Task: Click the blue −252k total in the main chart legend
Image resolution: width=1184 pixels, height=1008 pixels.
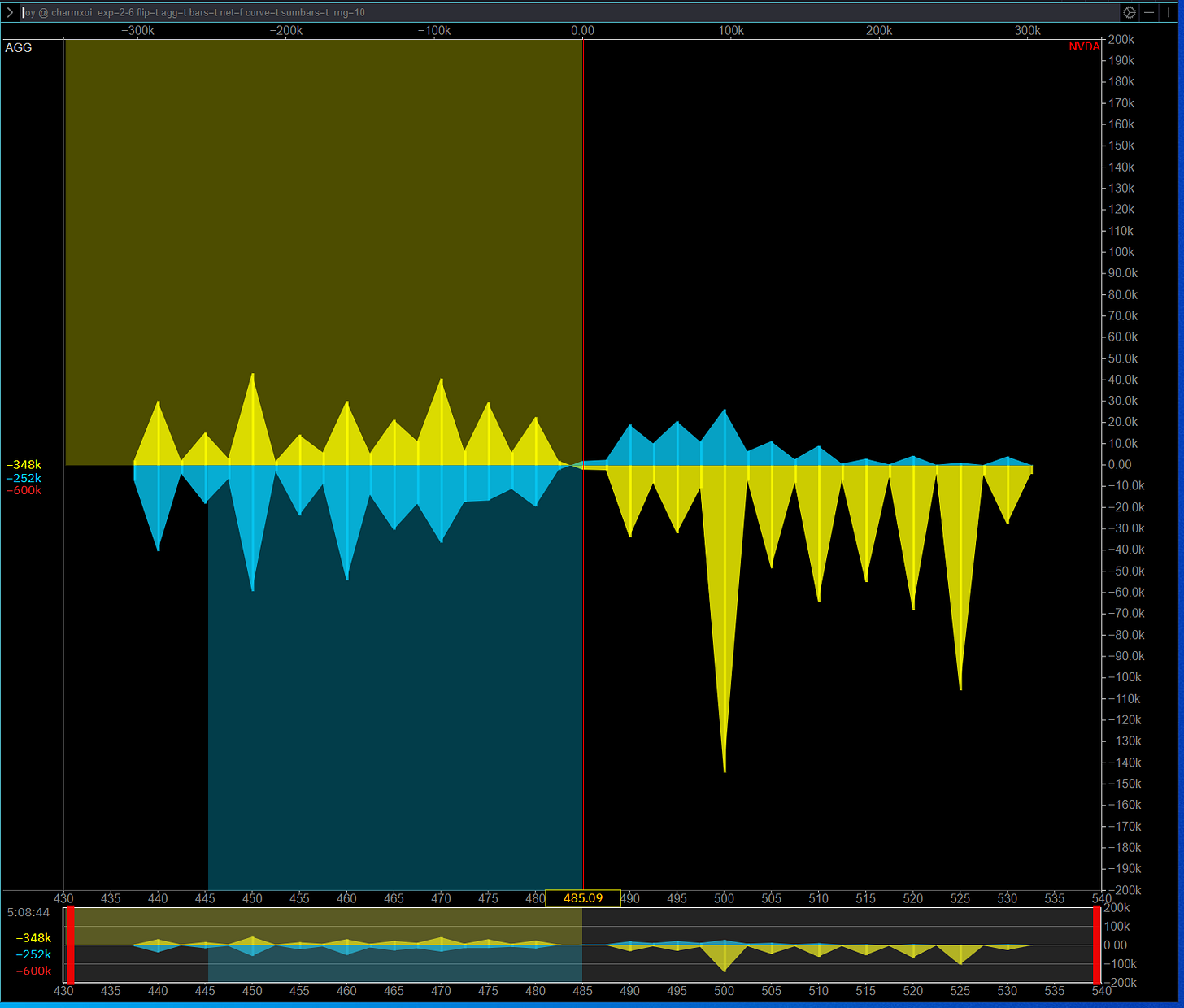Action: coord(24,478)
